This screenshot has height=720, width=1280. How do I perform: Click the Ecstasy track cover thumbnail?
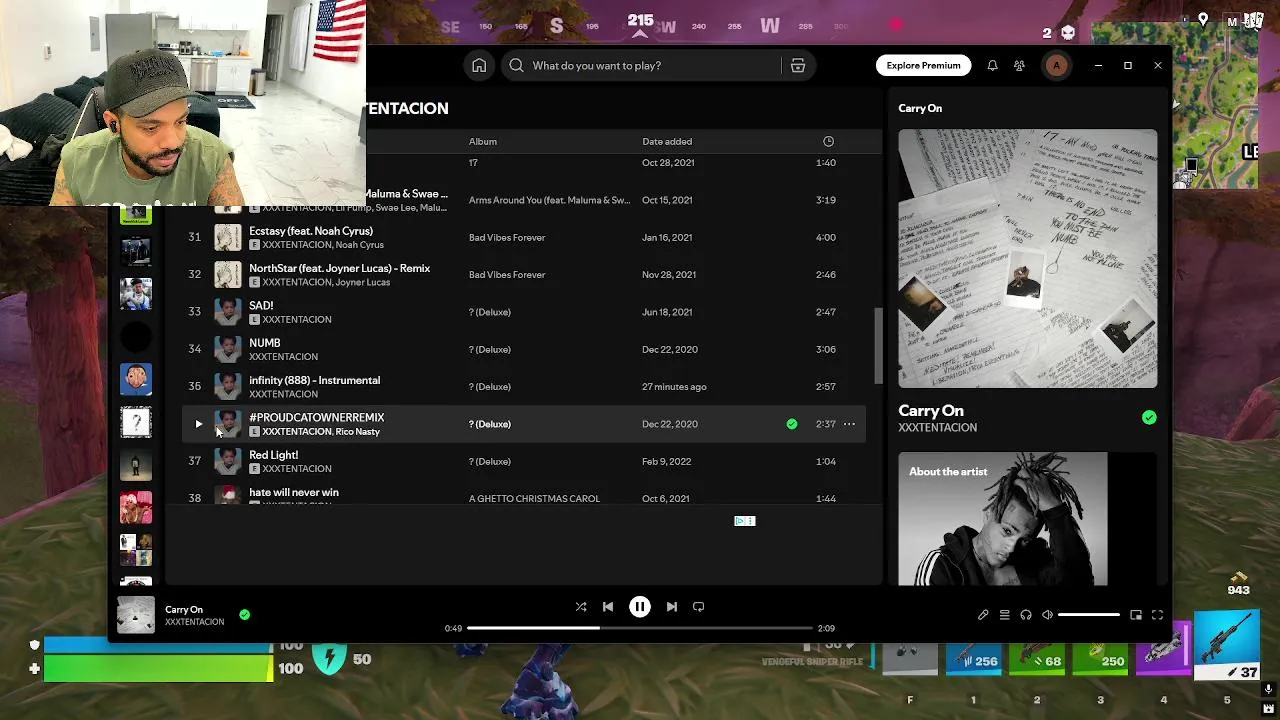coord(228,237)
